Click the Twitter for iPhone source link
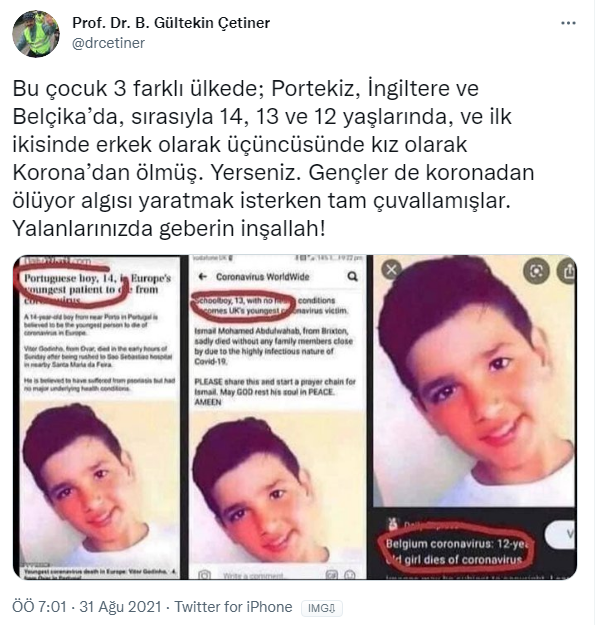Viewport: 596px width, 625px height. (234, 607)
